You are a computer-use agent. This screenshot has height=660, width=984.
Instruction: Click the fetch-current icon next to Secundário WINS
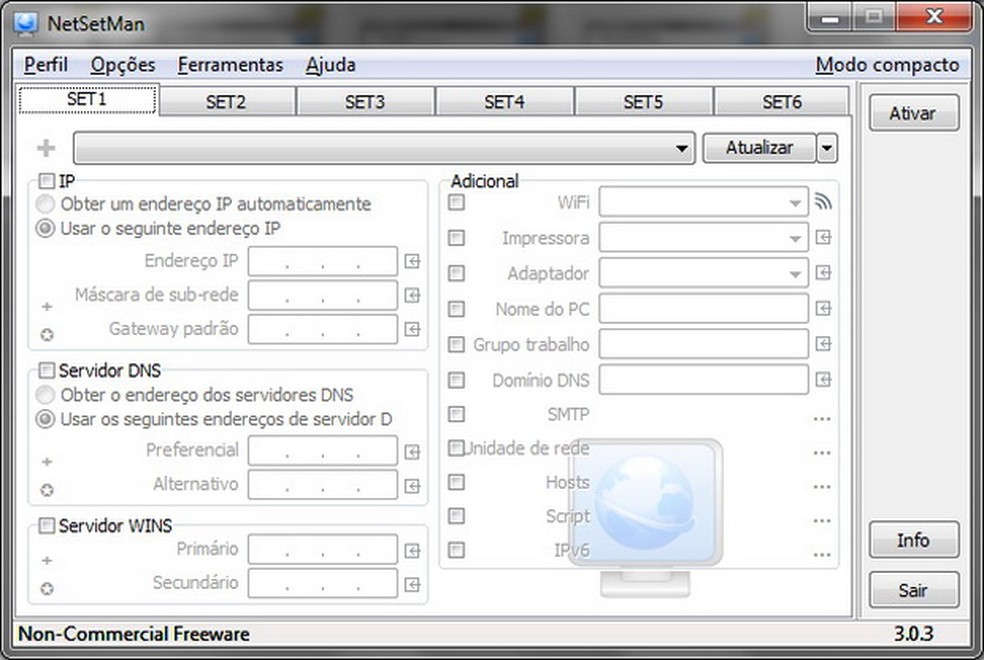pos(412,585)
